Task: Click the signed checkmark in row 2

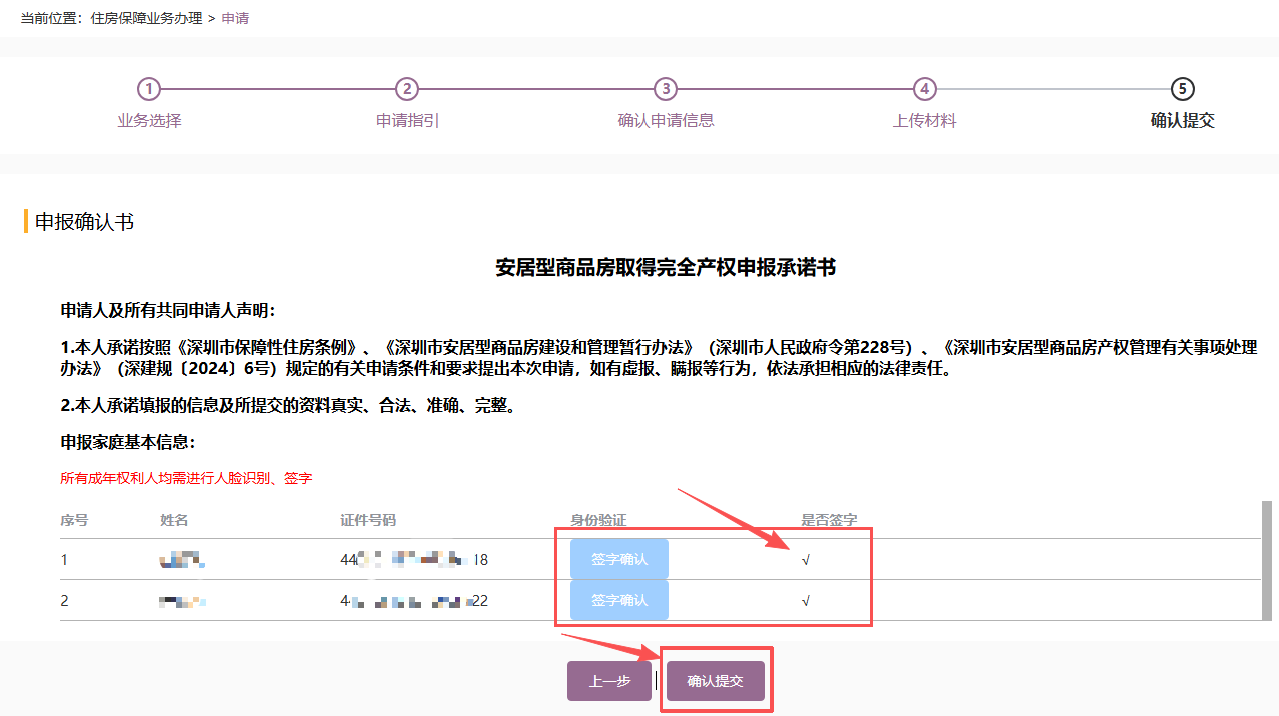Action: pos(806,601)
